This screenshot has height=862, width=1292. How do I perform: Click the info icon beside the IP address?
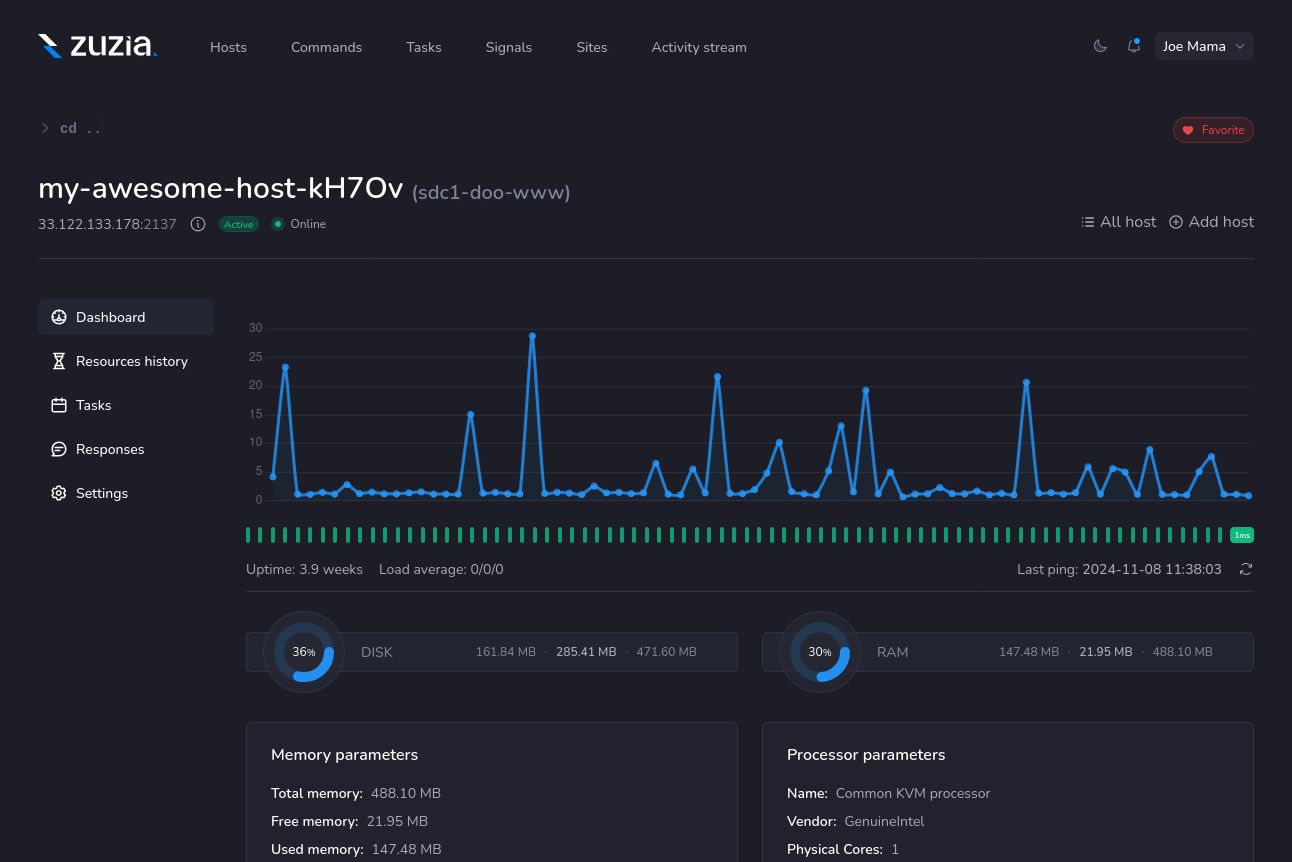198,224
